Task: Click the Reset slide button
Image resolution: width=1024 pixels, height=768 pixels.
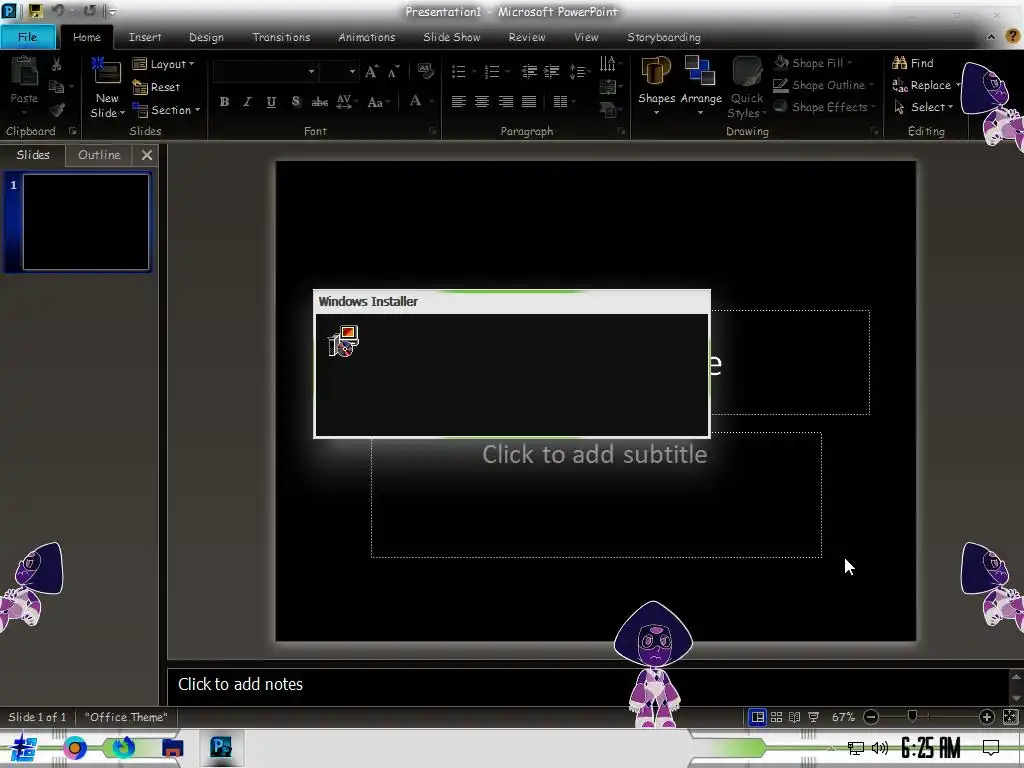Action: pos(157,87)
